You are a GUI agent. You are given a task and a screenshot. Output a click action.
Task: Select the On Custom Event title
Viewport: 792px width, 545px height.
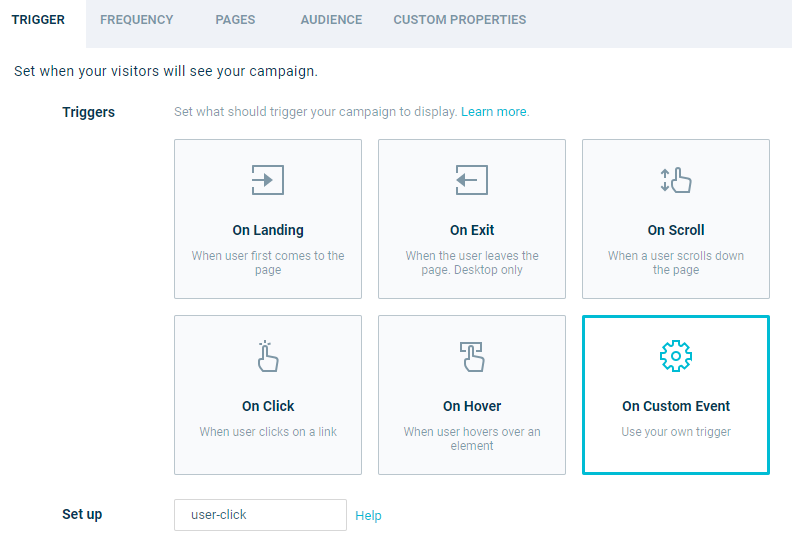point(676,406)
